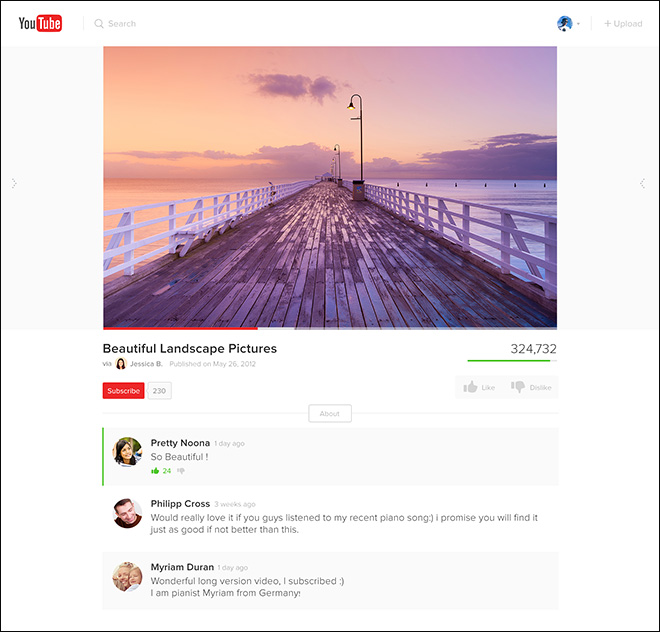Click the 230 subscriber count box

[x=159, y=391]
